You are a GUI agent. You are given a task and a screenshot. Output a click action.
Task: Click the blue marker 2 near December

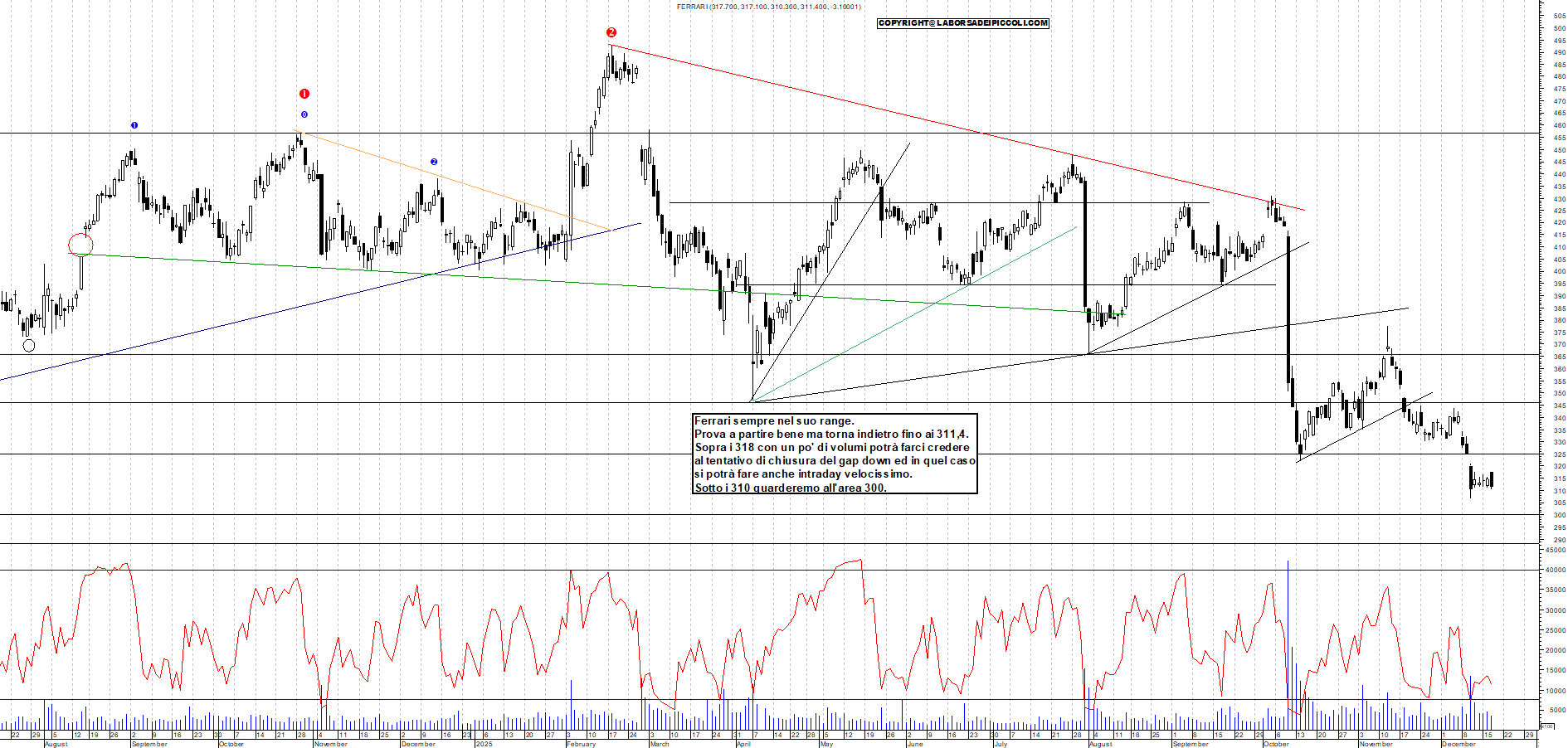pos(434,162)
